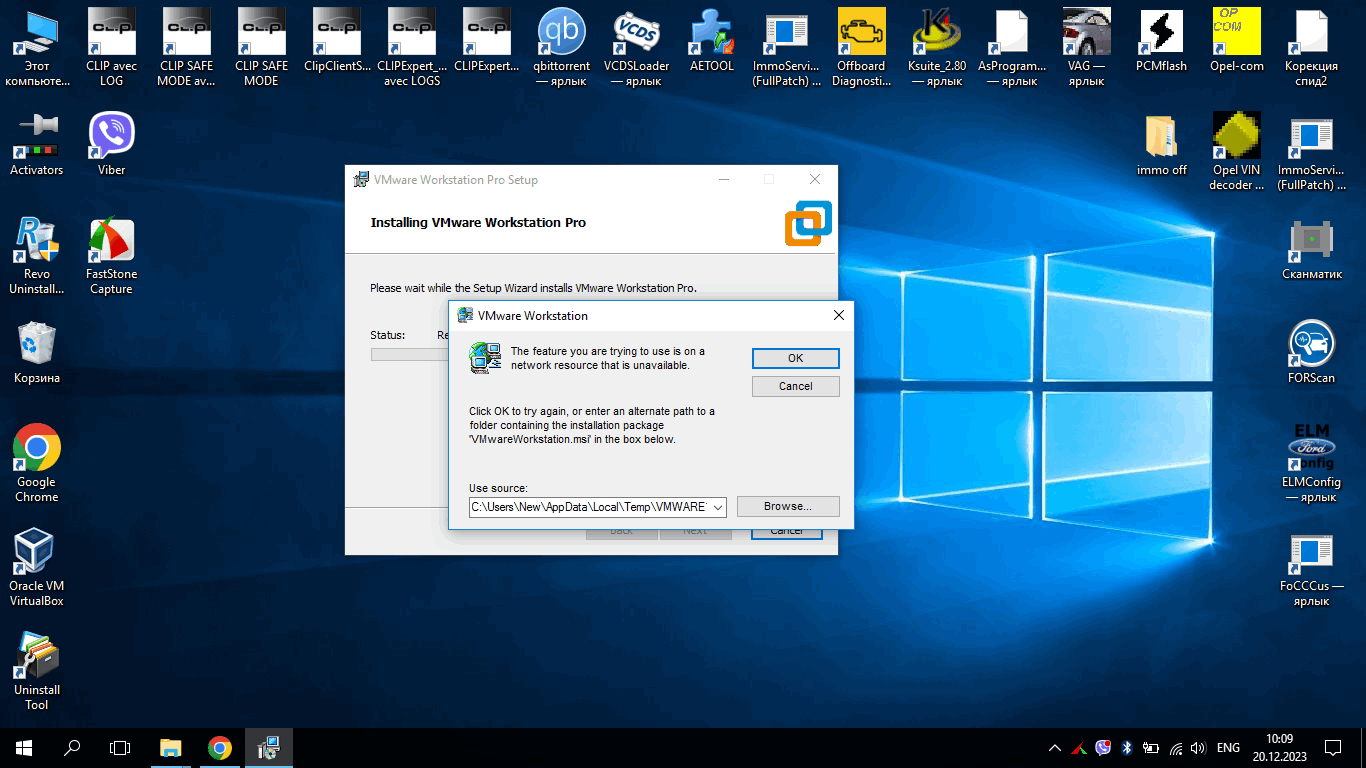Show hidden system tray icons
The height and width of the screenshot is (768, 1366).
pyautogui.click(x=1054, y=747)
